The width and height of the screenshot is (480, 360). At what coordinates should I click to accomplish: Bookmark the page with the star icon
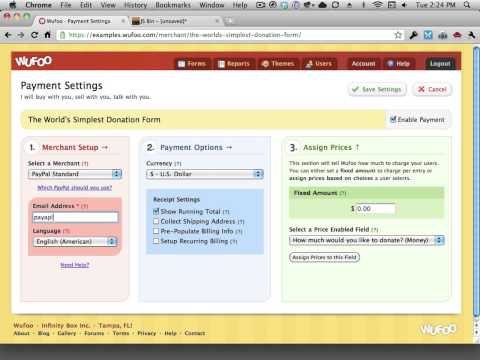coord(398,35)
